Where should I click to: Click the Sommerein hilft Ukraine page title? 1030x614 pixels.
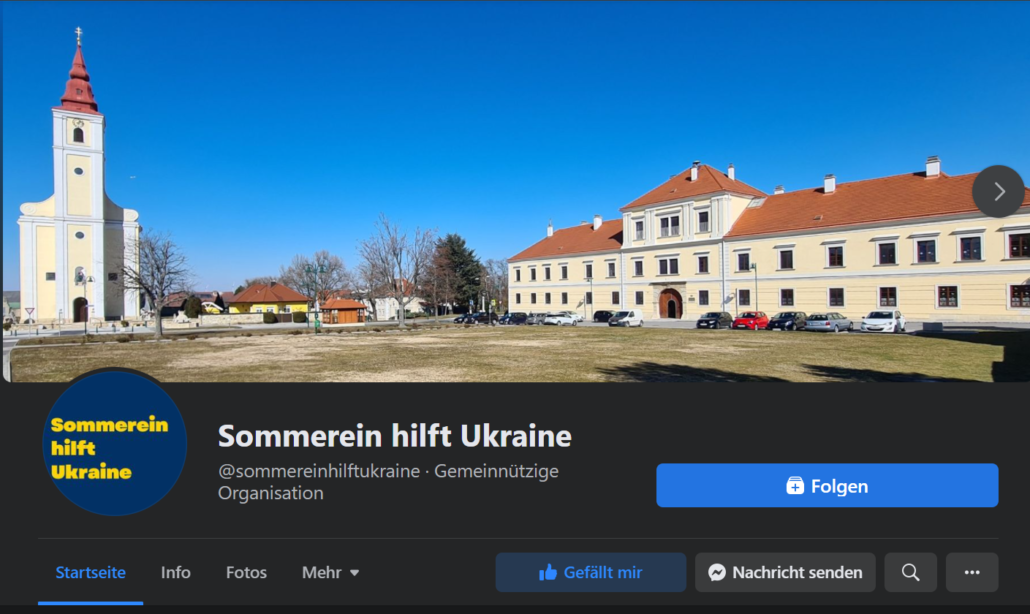tap(395, 436)
